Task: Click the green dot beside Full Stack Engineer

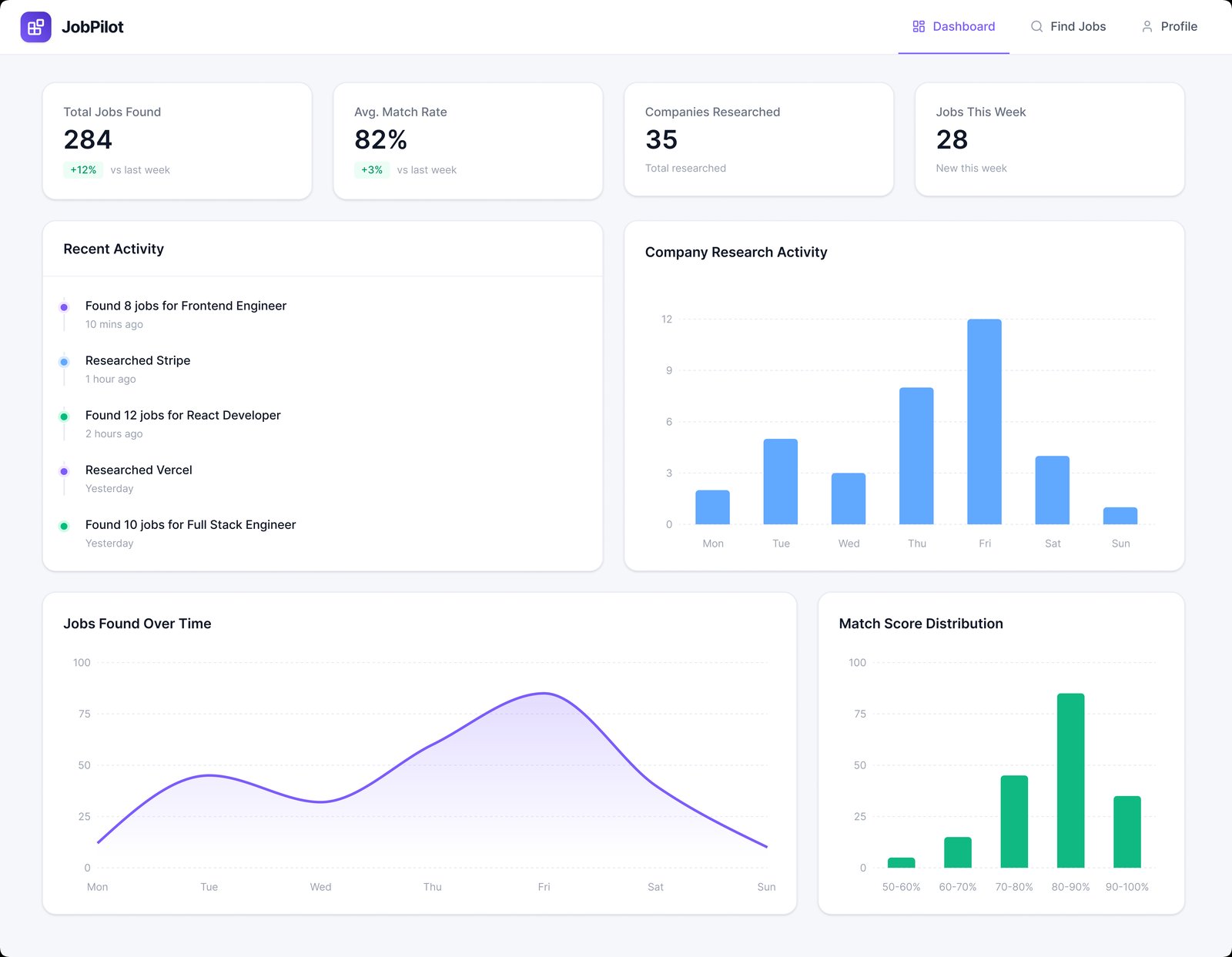Action: pos(64,526)
